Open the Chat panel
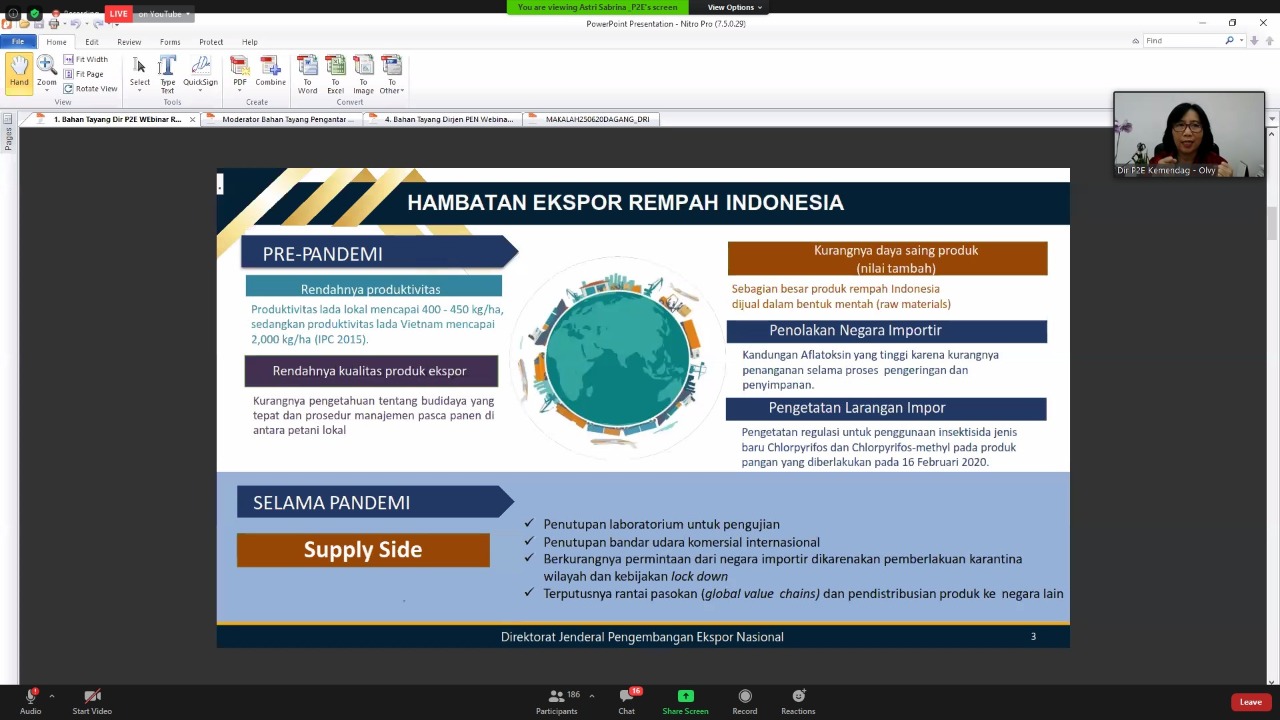The image size is (1280, 720). tap(626, 701)
